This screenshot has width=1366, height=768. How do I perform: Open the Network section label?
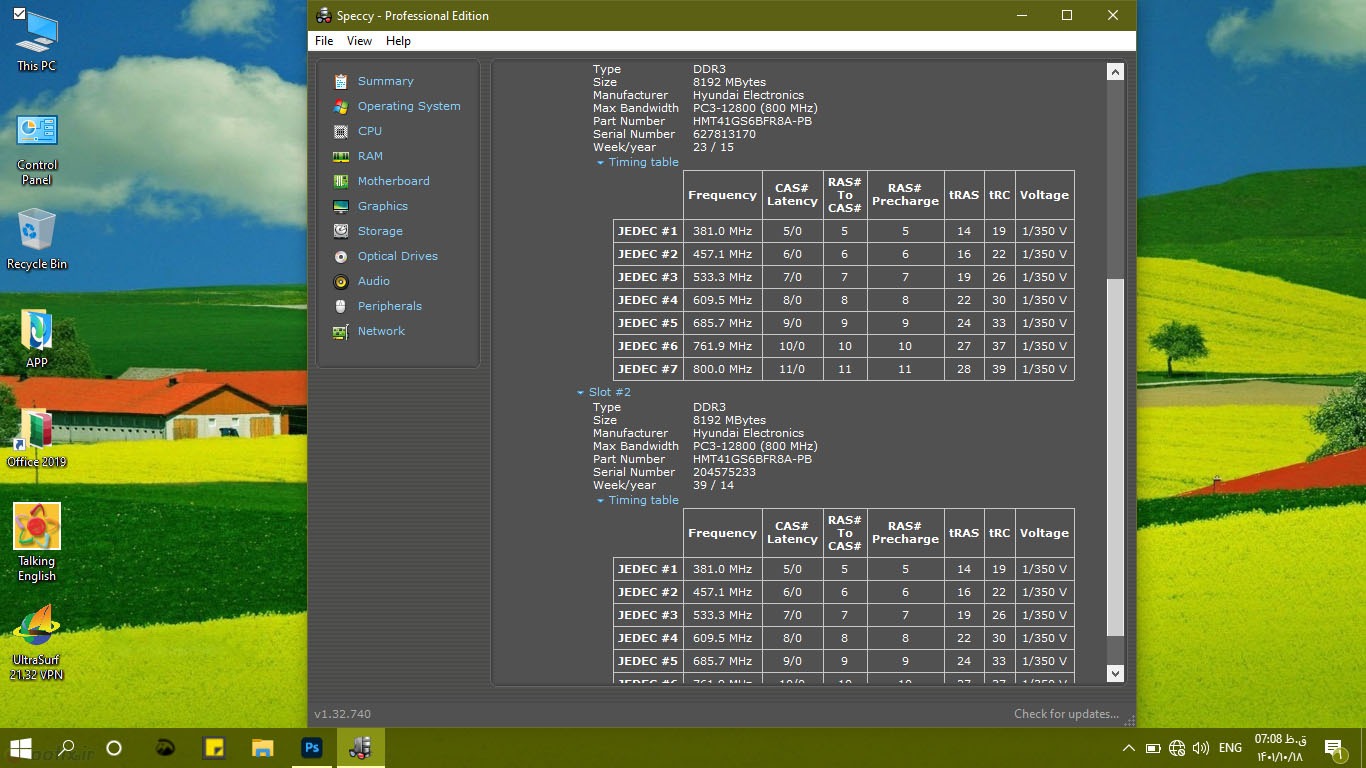381,331
